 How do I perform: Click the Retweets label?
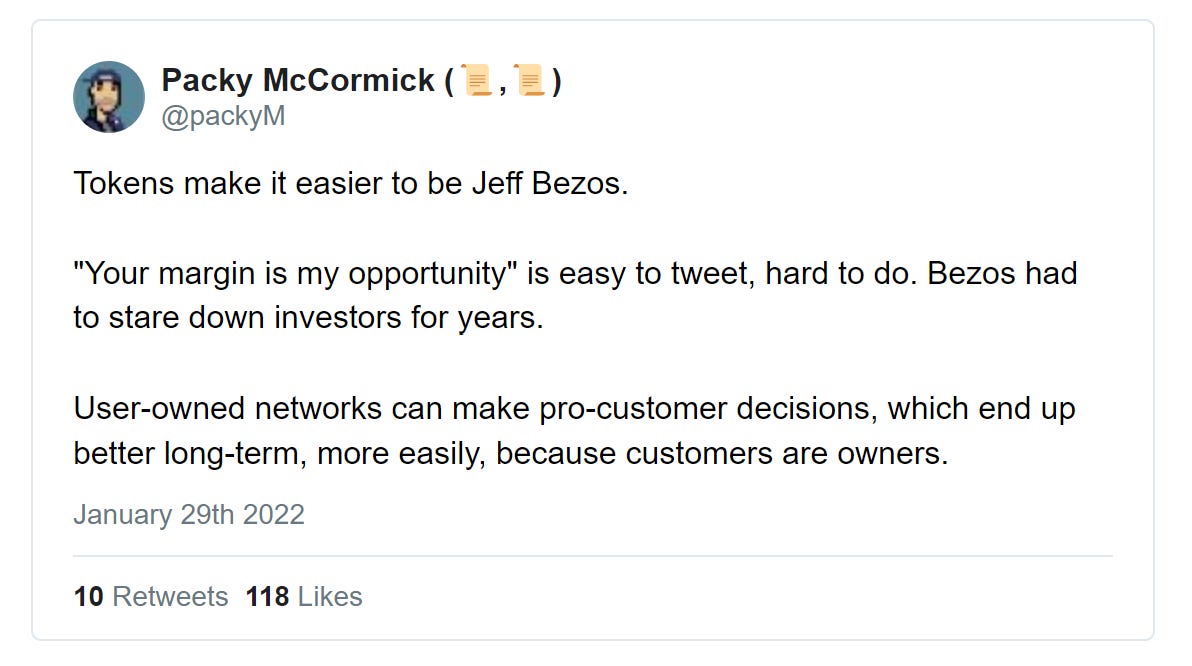[x=170, y=597]
